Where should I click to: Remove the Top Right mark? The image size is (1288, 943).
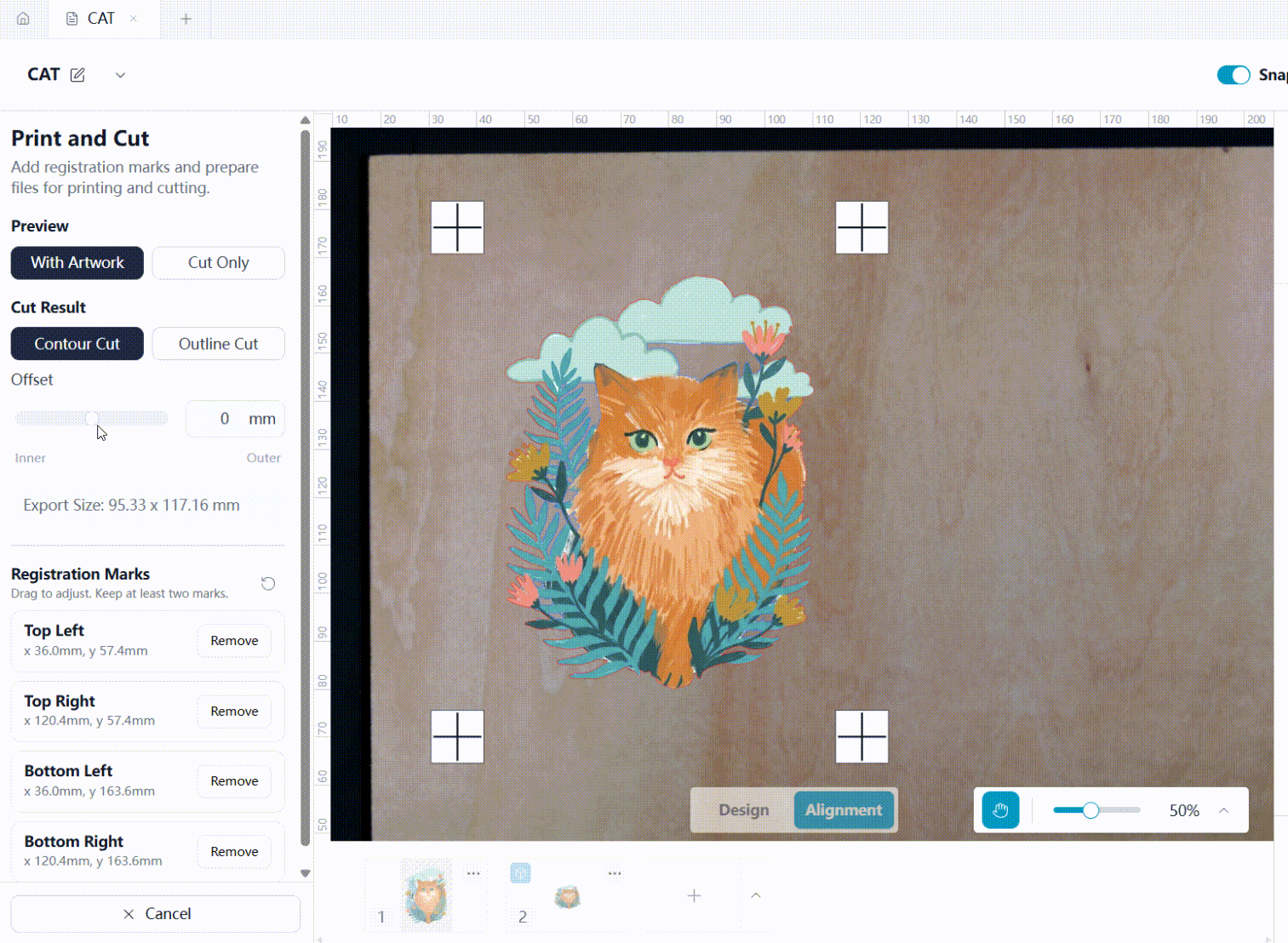pyautogui.click(x=234, y=712)
